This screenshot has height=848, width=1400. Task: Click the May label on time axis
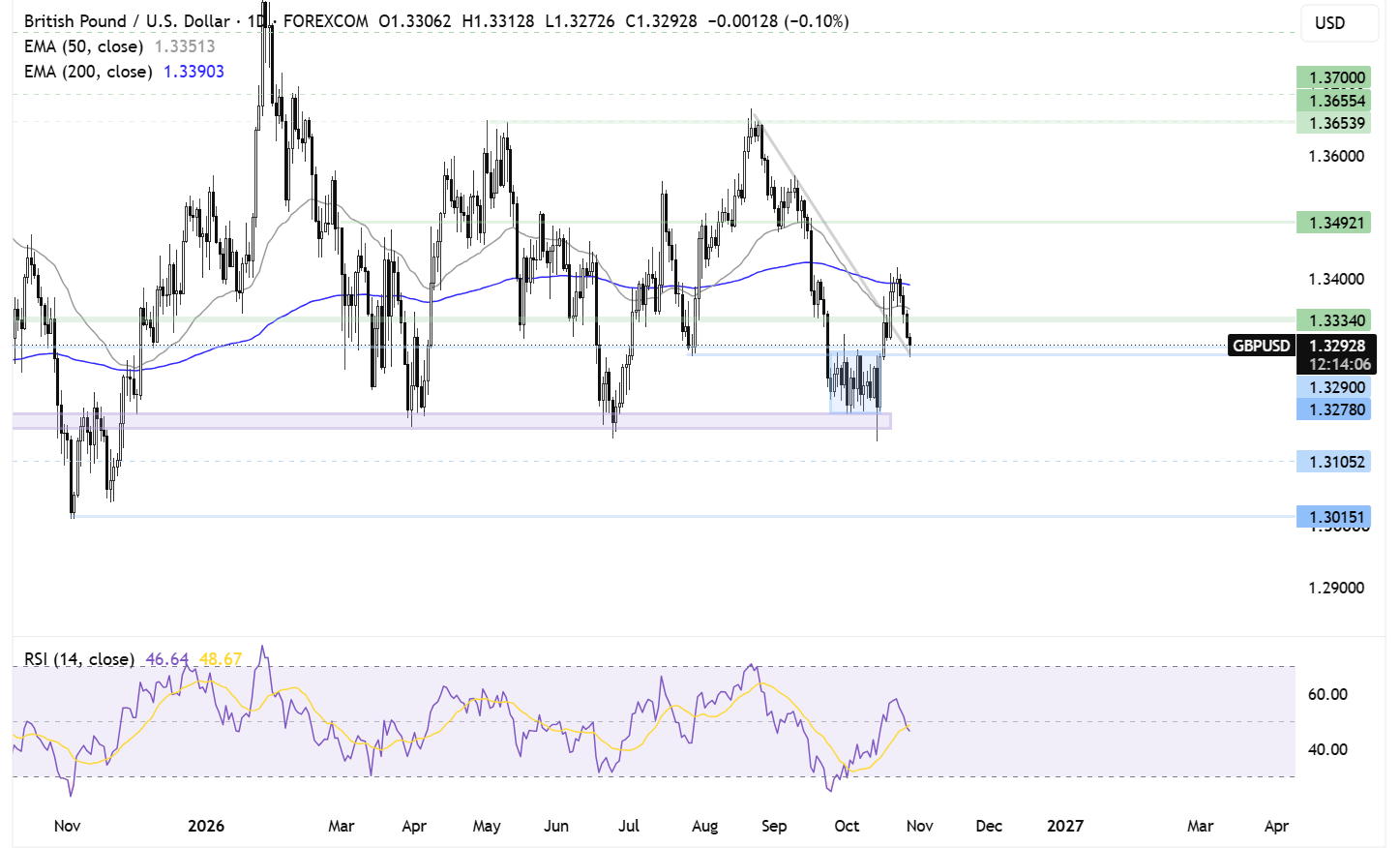[x=487, y=826]
